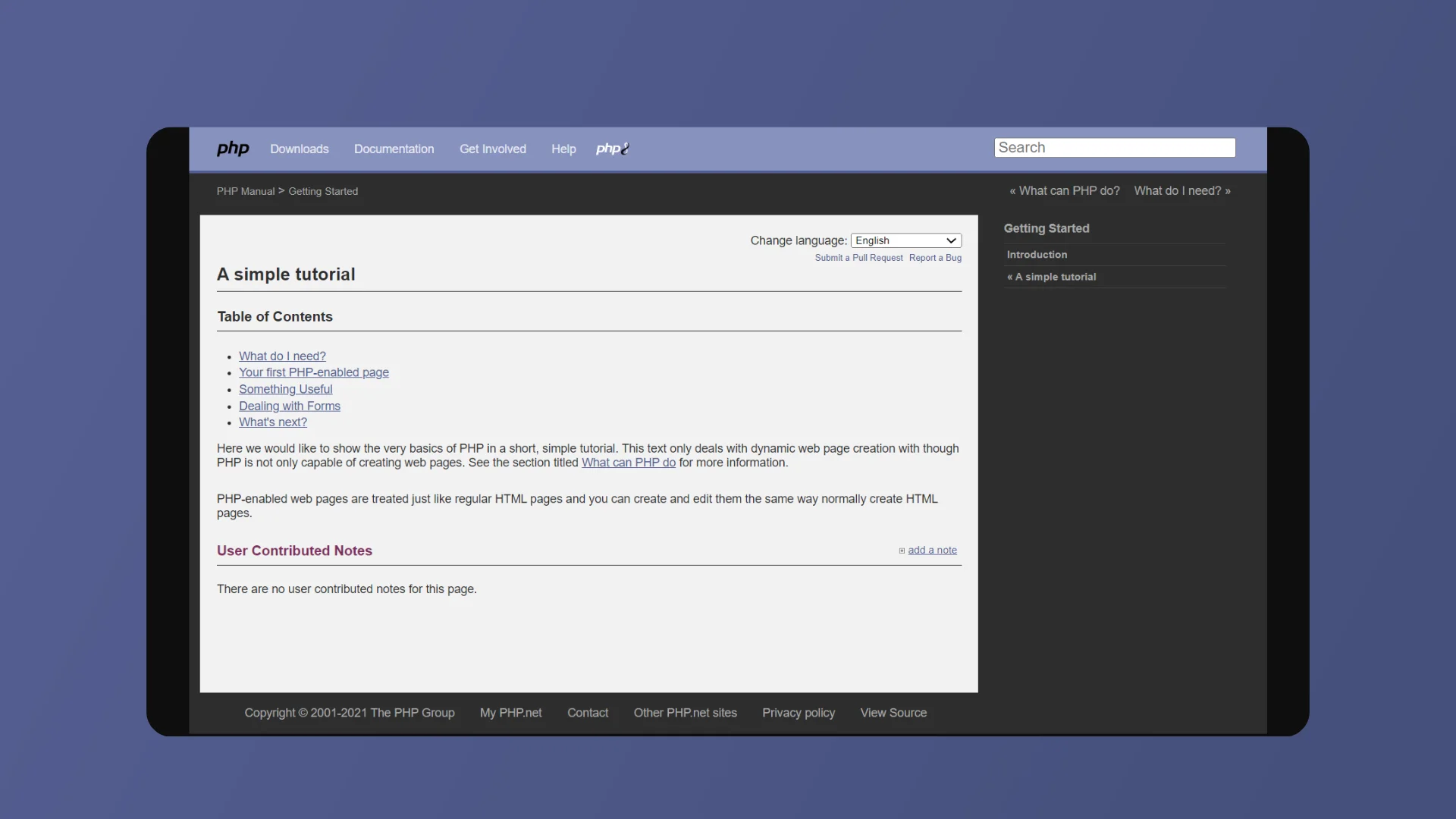Select Documentation in the navigation bar
The image size is (1456, 819).
(x=394, y=149)
